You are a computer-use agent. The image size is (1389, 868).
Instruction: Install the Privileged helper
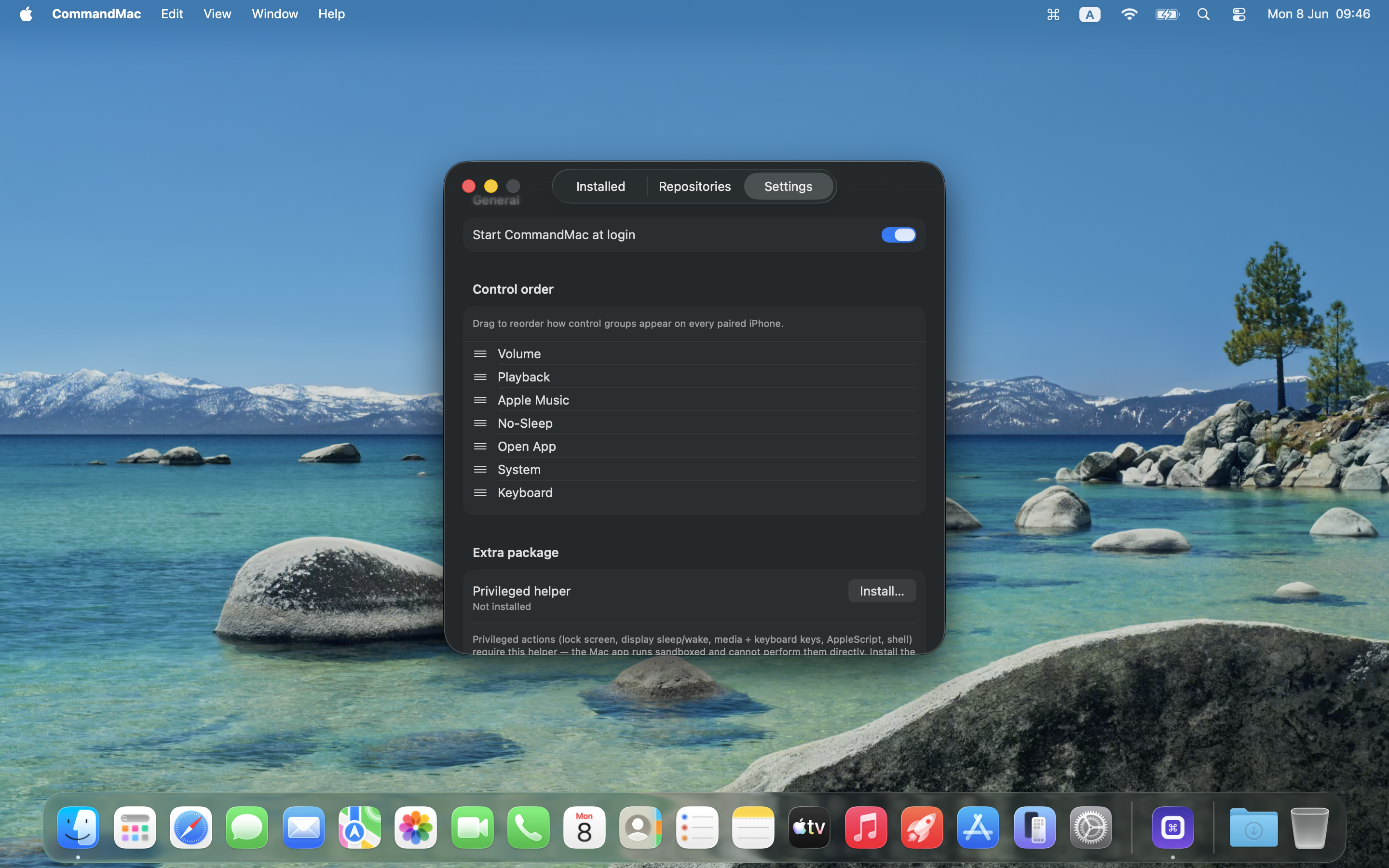click(x=882, y=591)
